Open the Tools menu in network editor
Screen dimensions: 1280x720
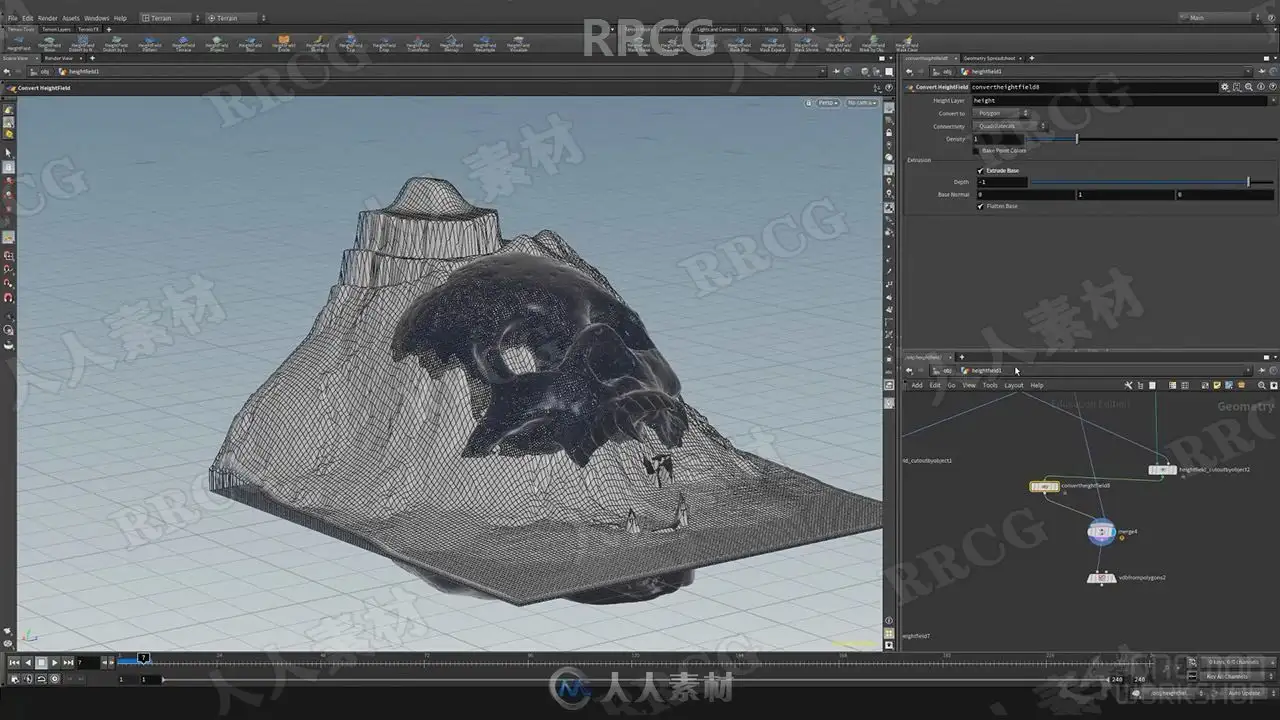(990, 385)
